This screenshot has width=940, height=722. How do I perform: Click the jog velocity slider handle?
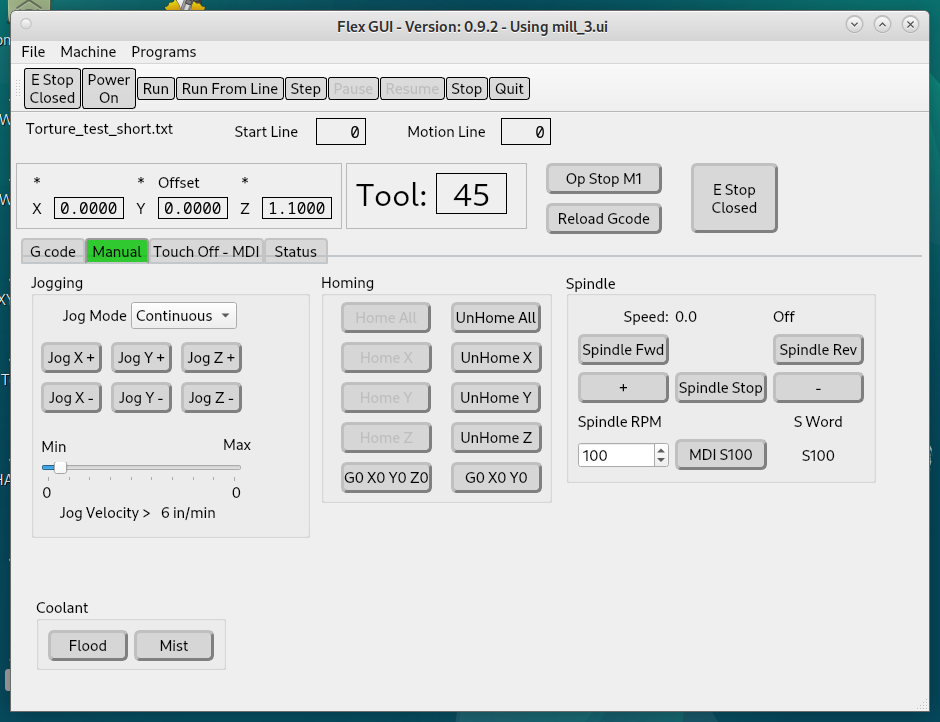point(61,467)
